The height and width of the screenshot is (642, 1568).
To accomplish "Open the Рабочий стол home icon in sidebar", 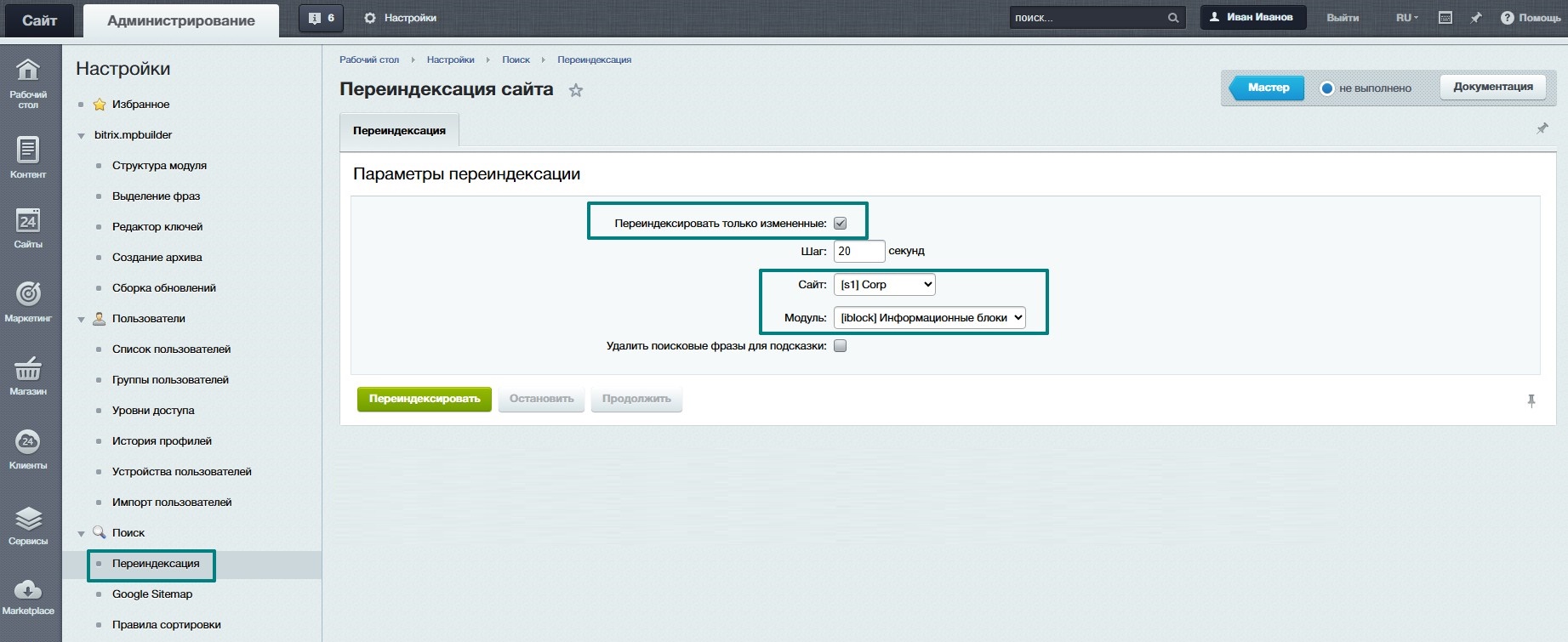I will click(x=28, y=71).
